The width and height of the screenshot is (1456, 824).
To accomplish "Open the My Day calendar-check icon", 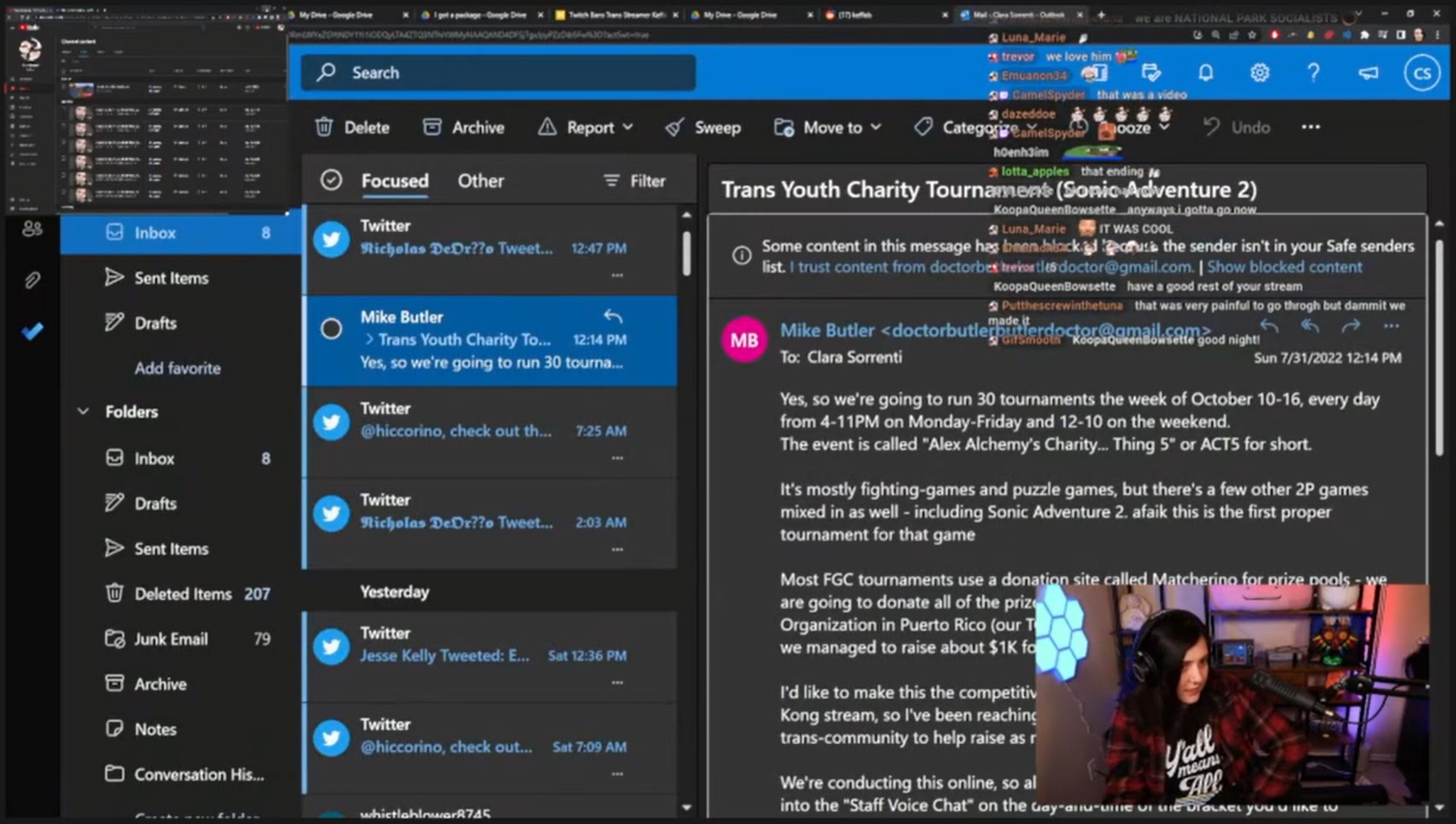I will pyautogui.click(x=1151, y=73).
